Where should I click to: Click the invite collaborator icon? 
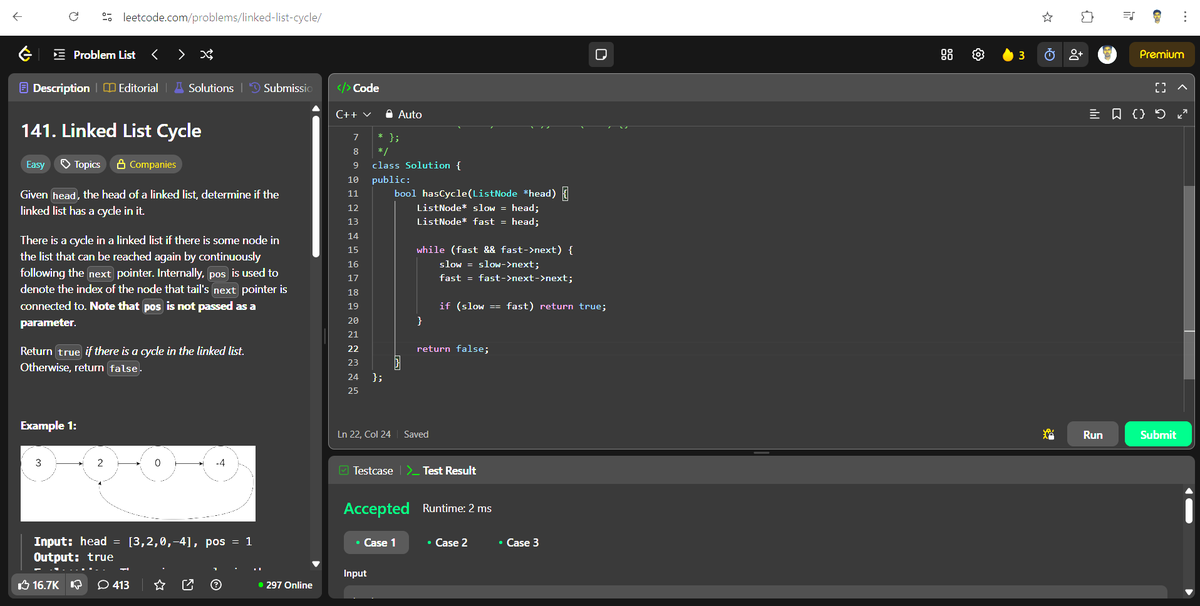pyautogui.click(x=1077, y=54)
